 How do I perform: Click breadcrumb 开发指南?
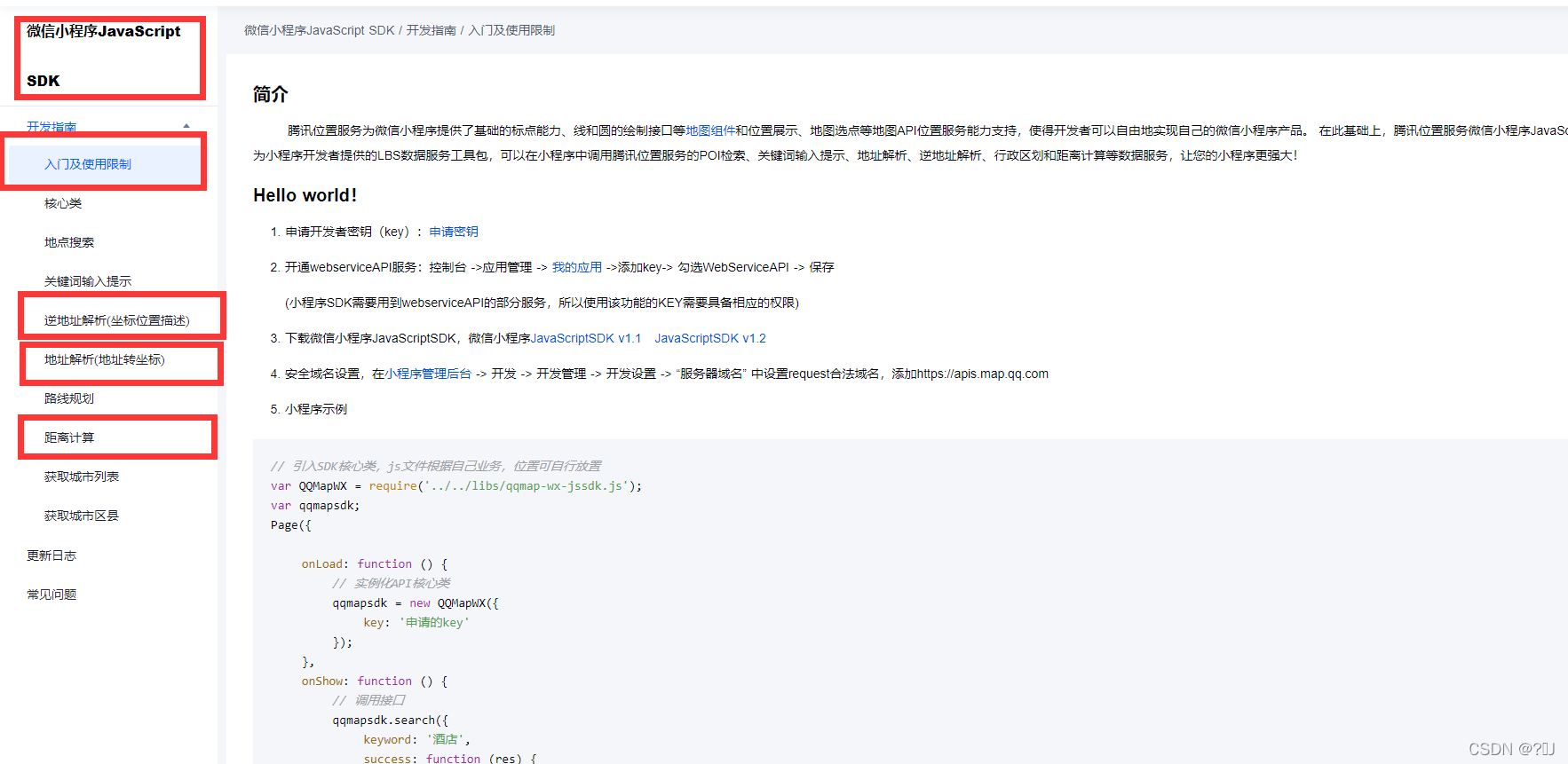point(432,30)
